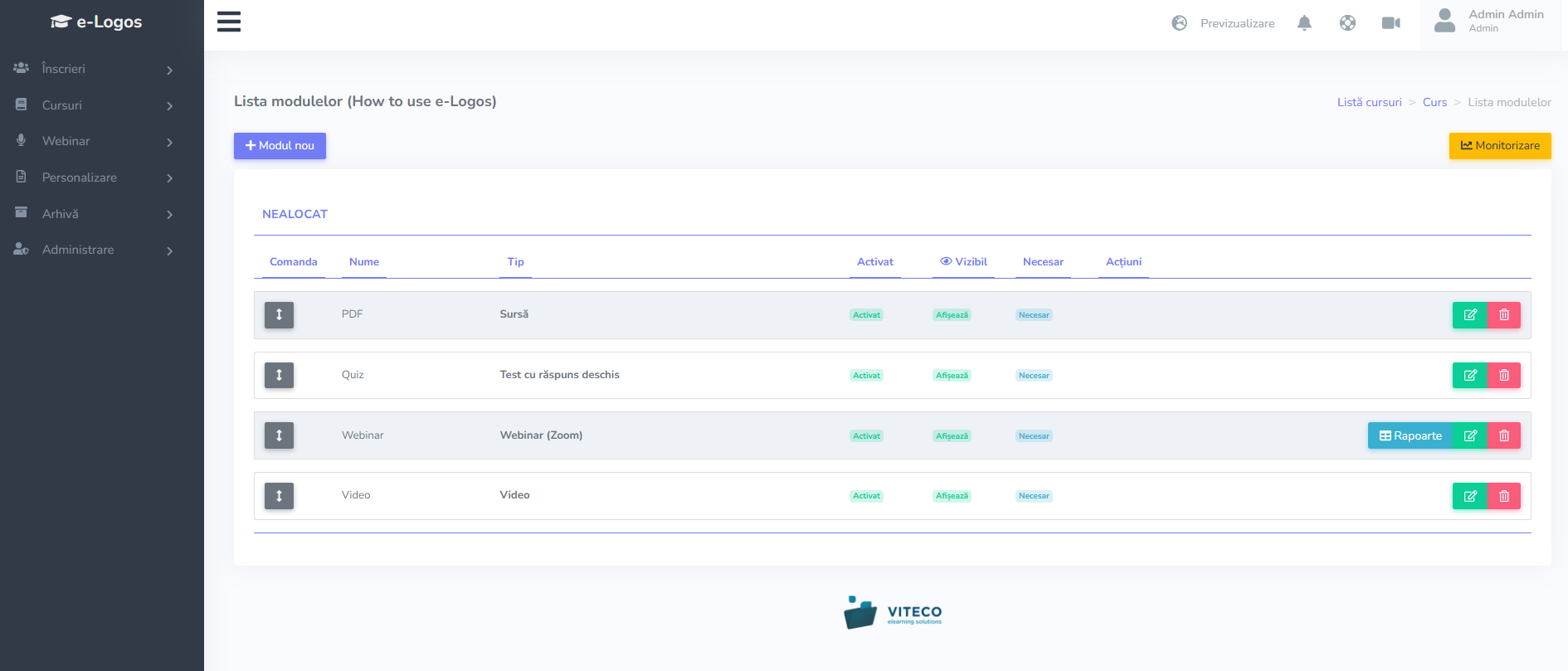Delete the Video module
The height and width of the screenshot is (671, 1568).
[1504, 496]
